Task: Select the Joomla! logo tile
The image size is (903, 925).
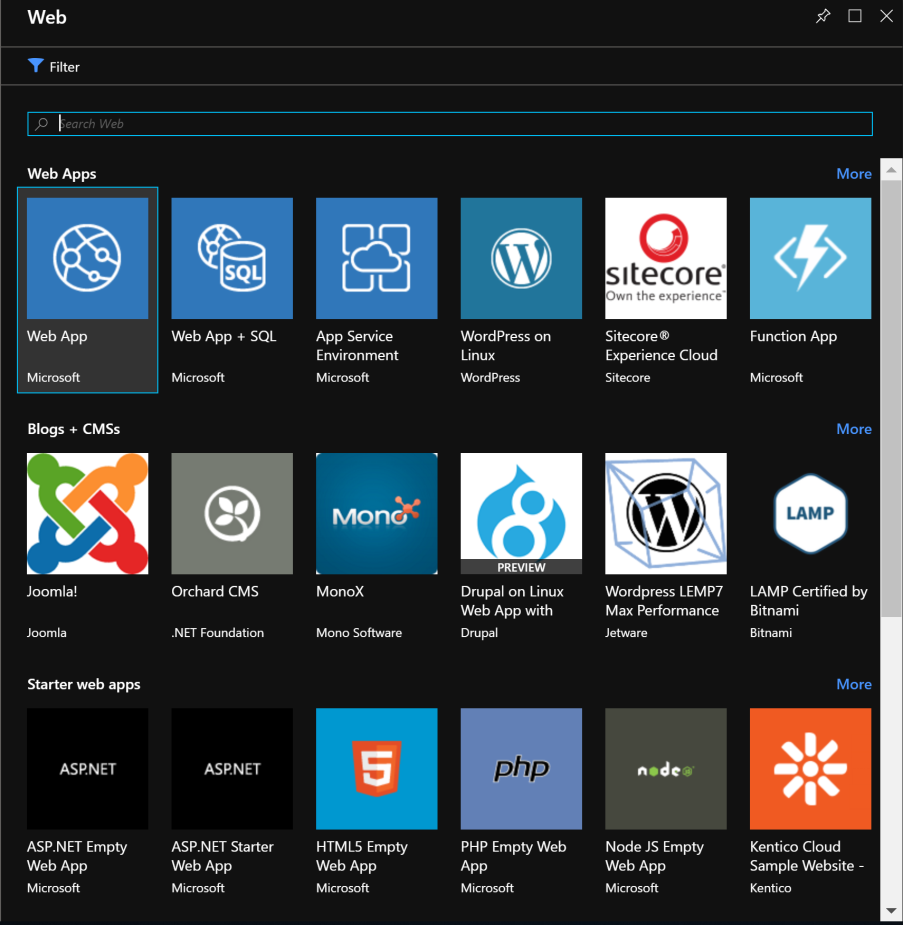Action: (87, 514)
